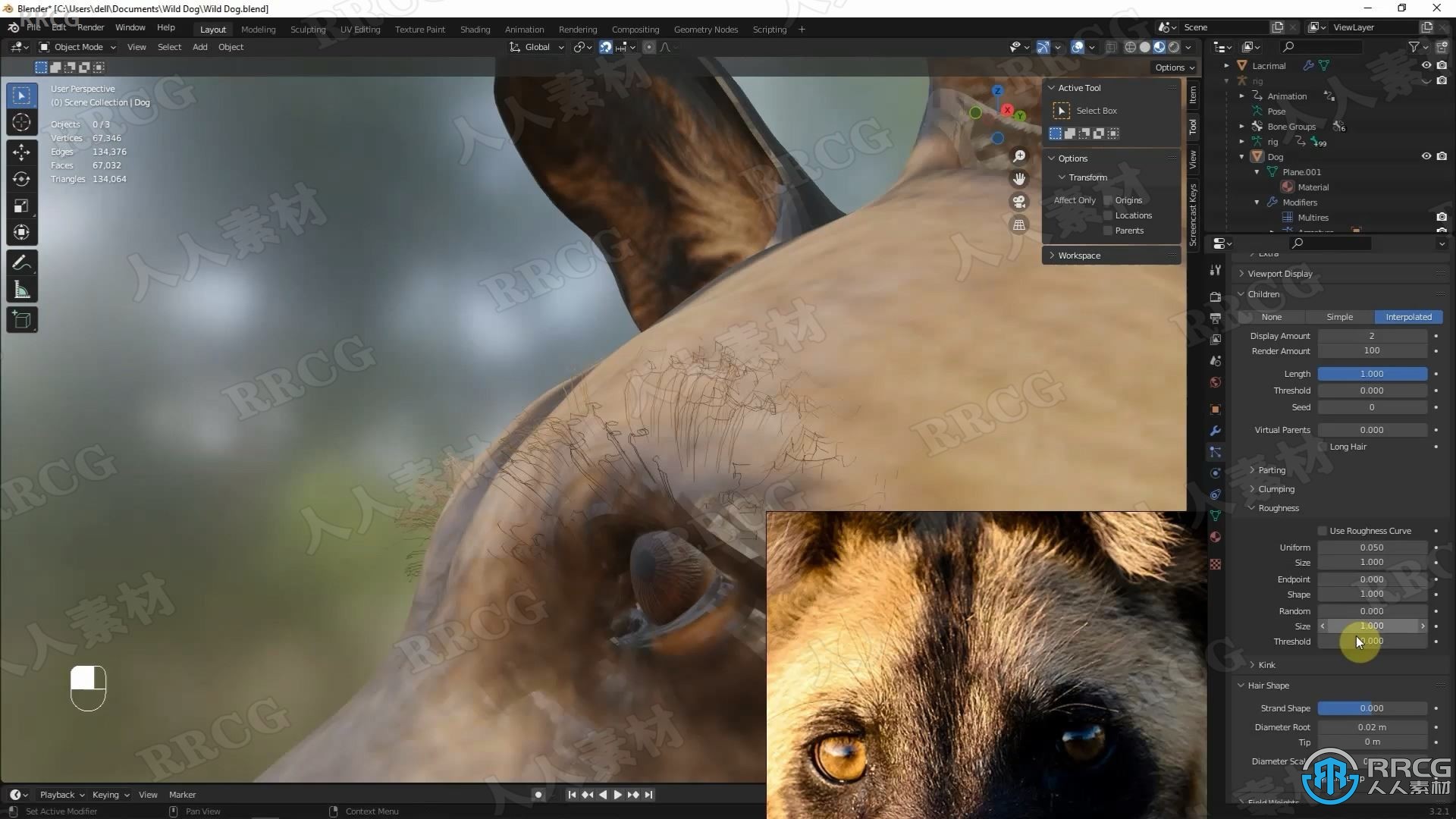Image resolution: width=1456 pixels, height=819 pixels.
Task: Toggle Dog object visibility in outliner
Action: (1426, 156)
